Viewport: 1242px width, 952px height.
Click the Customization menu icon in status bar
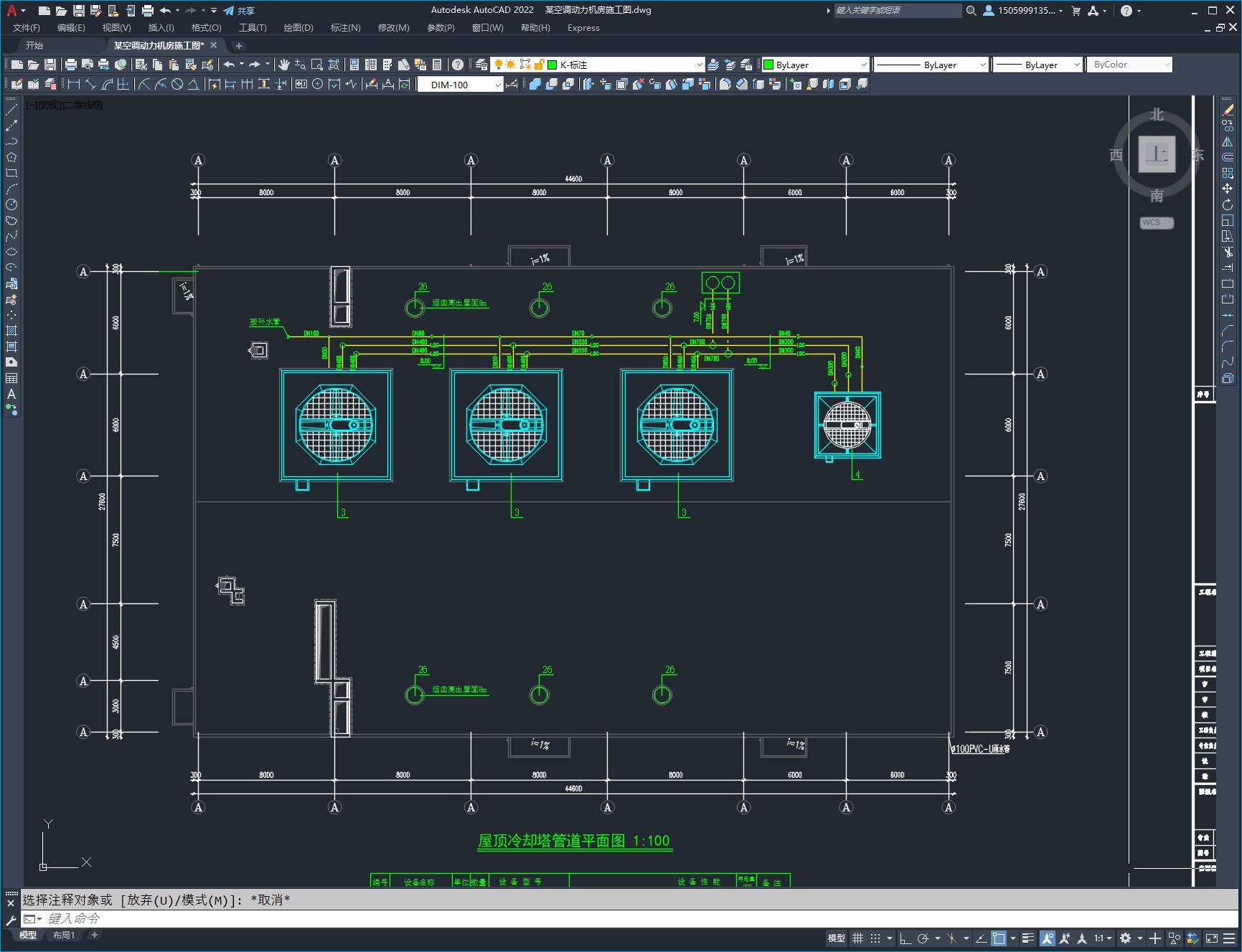tap(1230, 938)
